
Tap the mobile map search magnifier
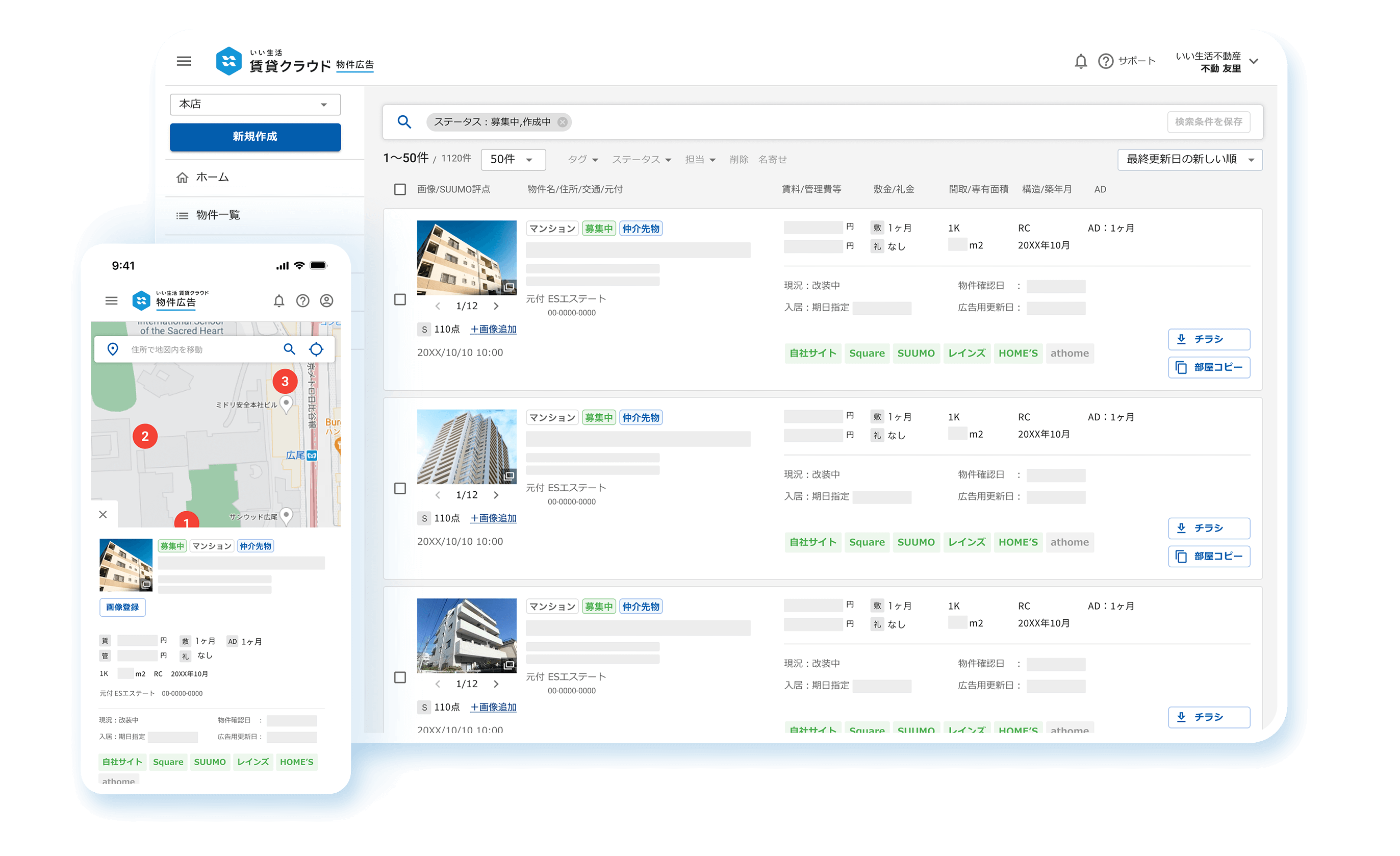click(x=289, y=349)
